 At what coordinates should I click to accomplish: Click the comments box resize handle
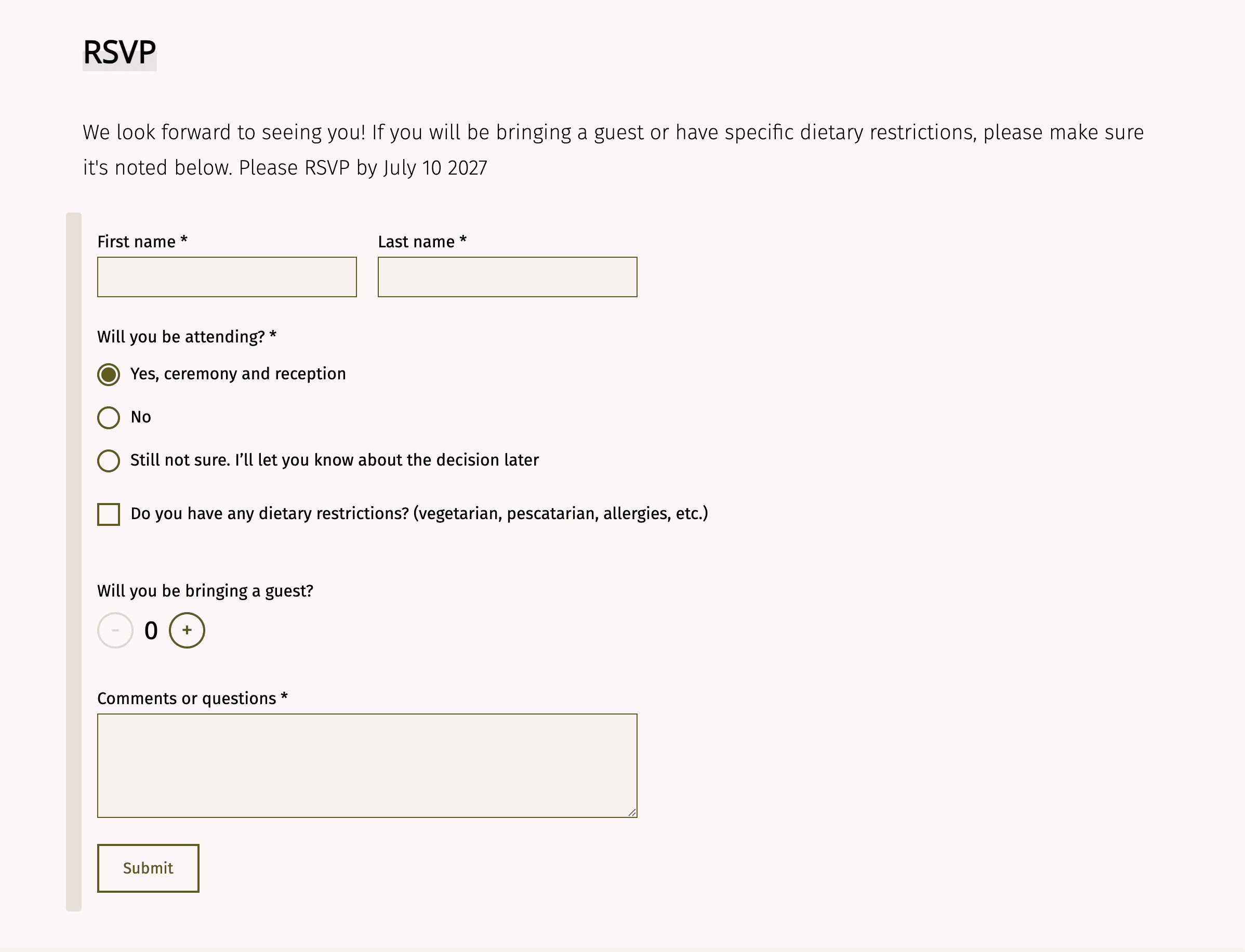pos(632,812)
